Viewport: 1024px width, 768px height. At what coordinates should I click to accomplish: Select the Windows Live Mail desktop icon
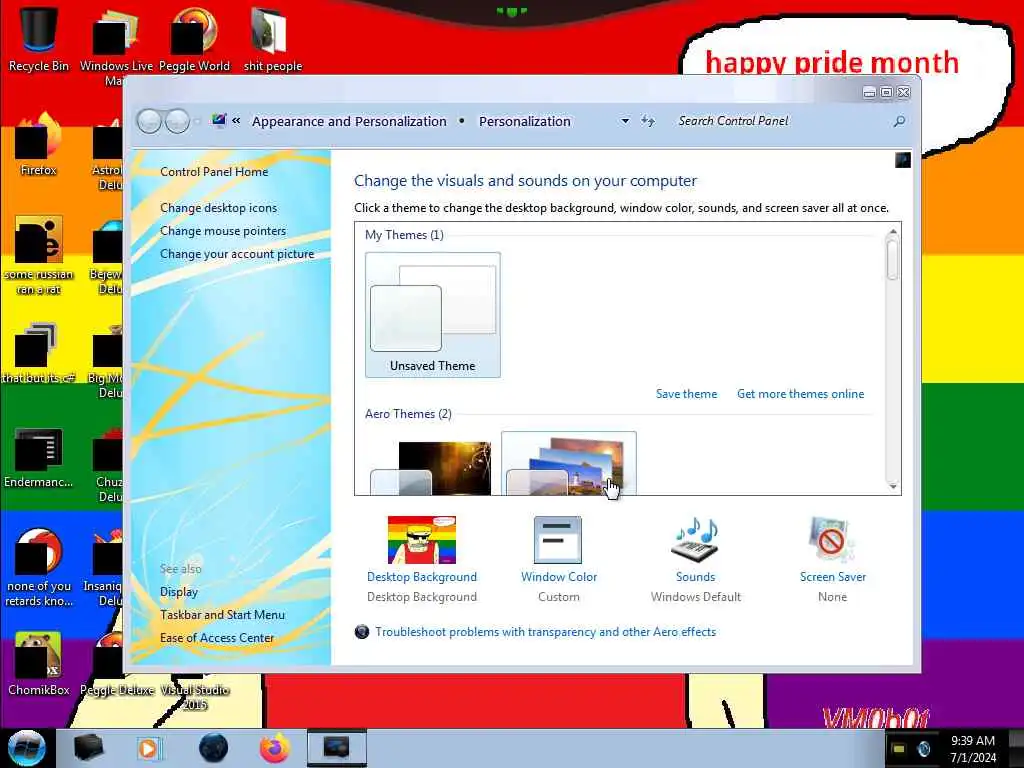tap(116, 46)
